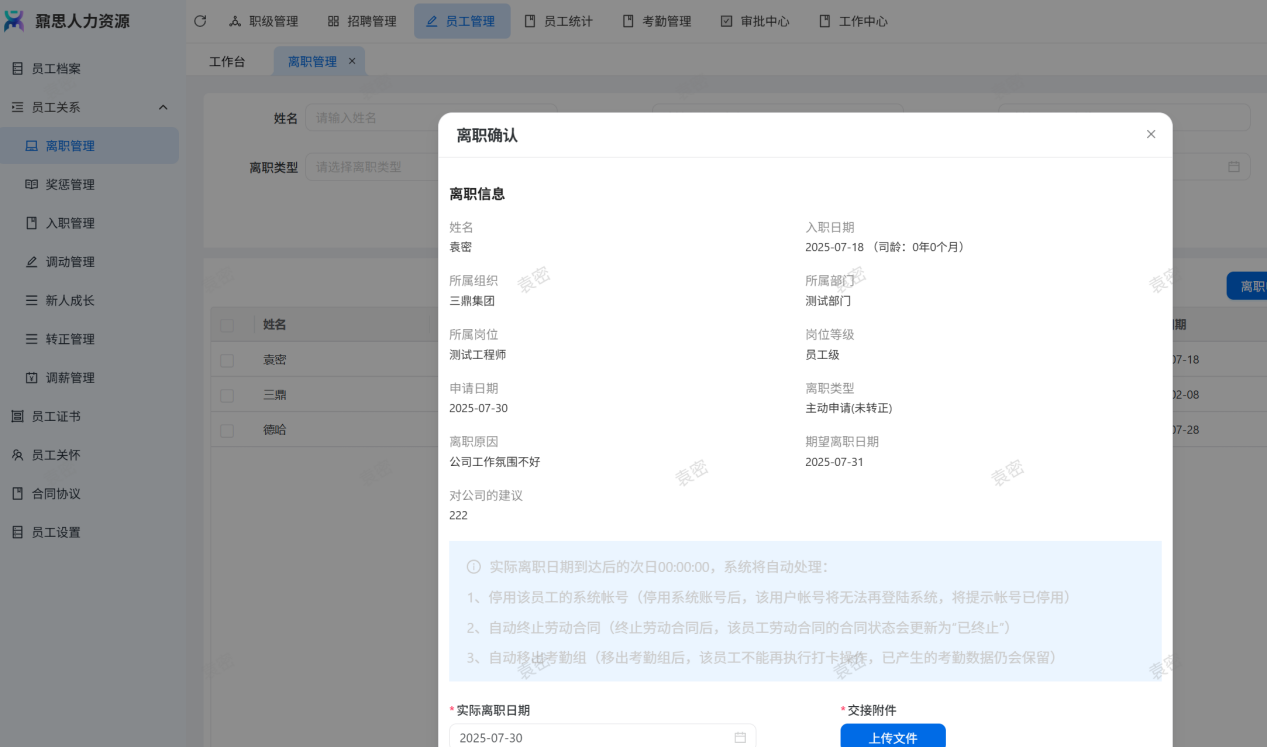Switch to the 工作台 tab
The height and width of the screenshot is (747, 1267).
point(227,62)
